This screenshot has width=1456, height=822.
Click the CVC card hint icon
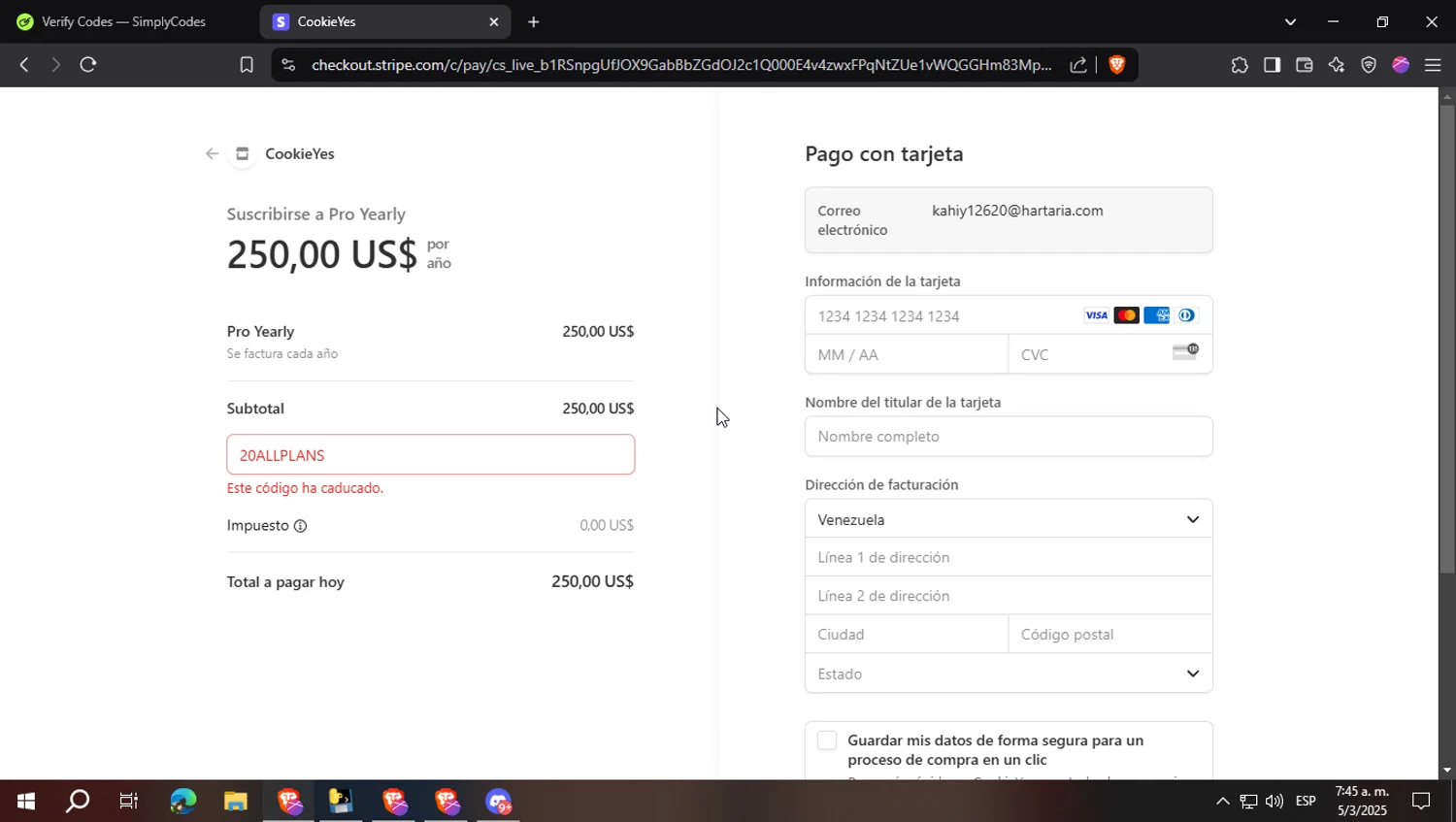coord(1185,352)
